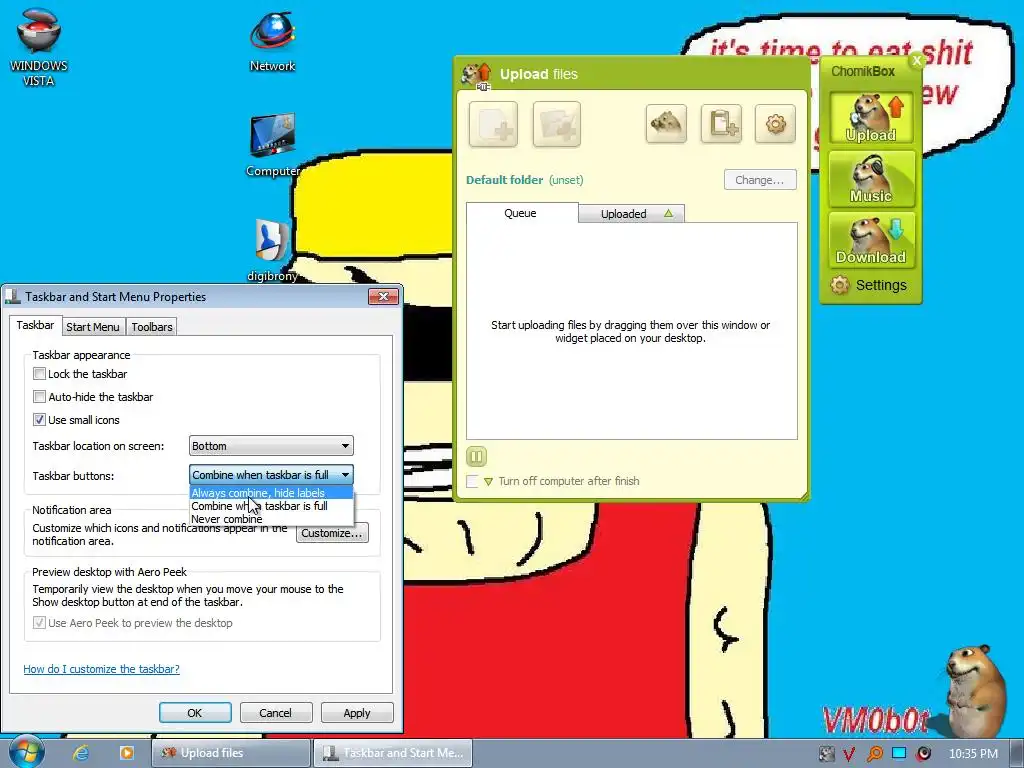The height and width of the screenshot is (768, 1024).
Task: Close the ChomikBox widget with the X
Action: click(x=916, y=61)
